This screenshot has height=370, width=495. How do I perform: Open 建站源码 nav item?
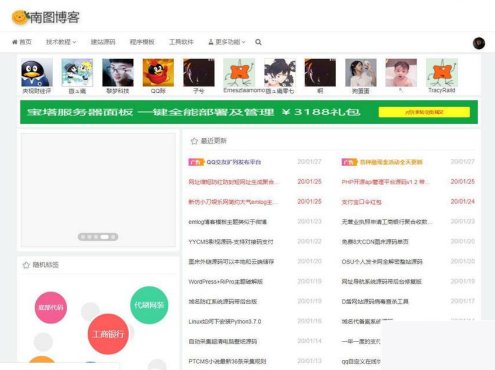click(x=103, y=42)
